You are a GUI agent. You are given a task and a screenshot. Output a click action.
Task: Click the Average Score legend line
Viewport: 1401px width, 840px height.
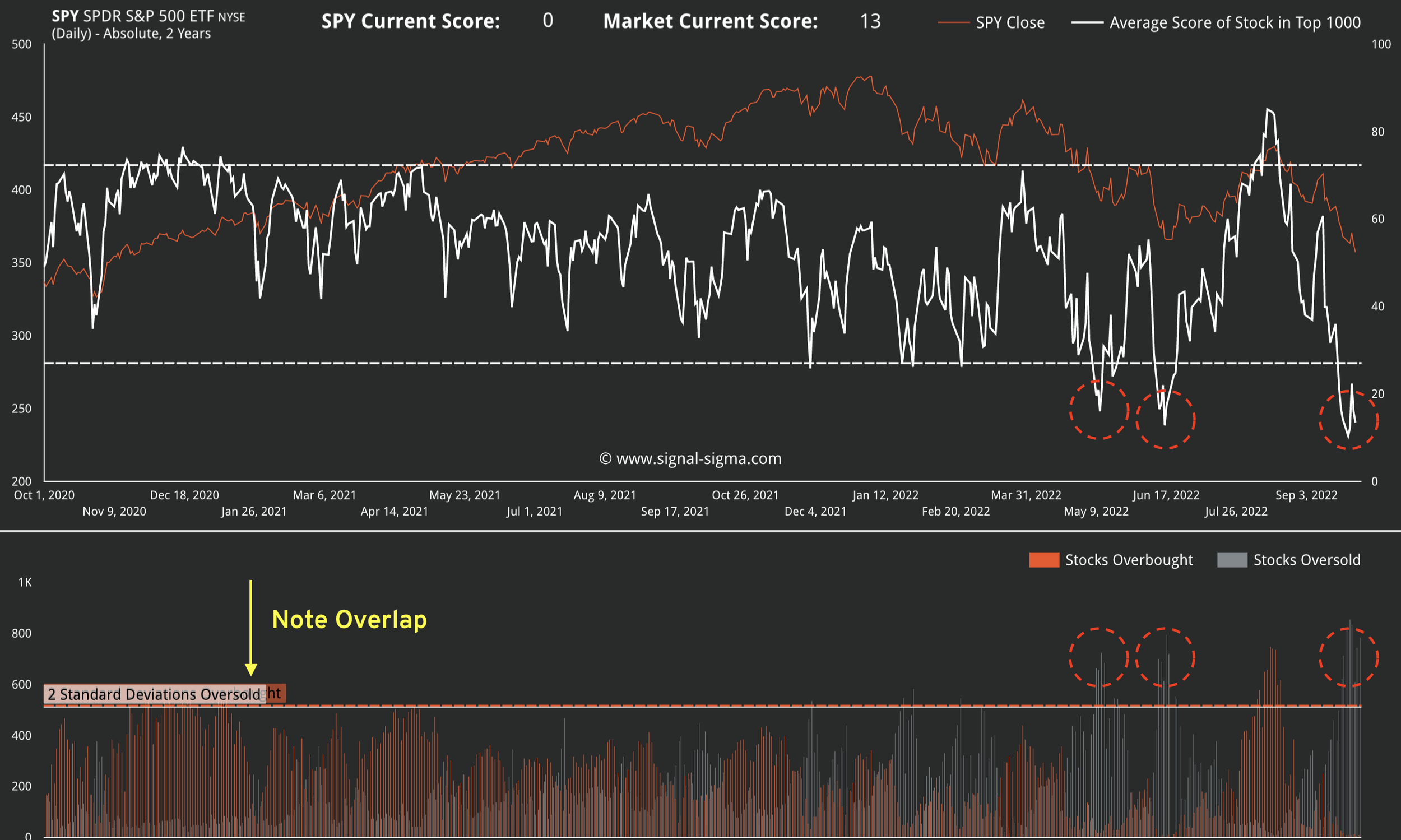[1087, 22]
